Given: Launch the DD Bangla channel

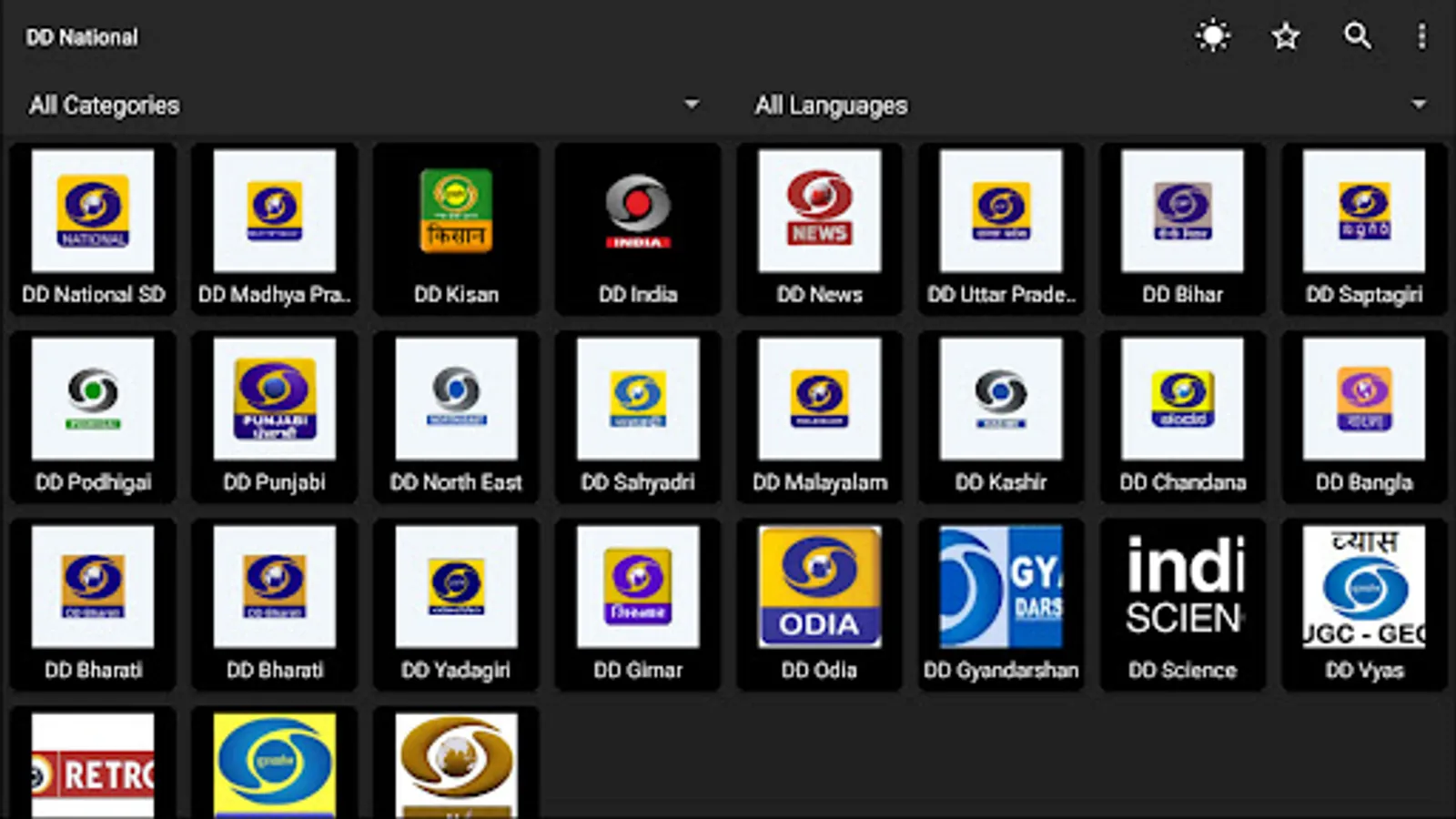Looking at the screenshot, I should [x=1364, y=417].
